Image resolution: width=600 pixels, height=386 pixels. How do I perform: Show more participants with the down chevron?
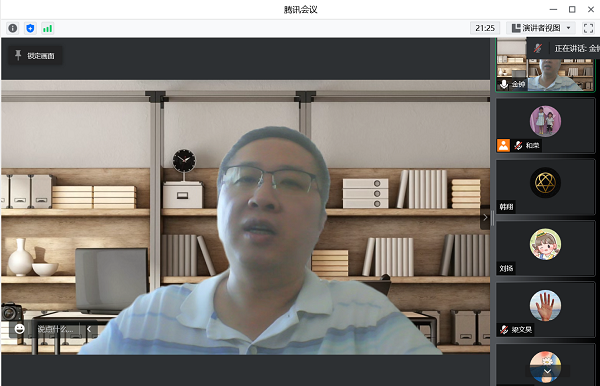pyautogui.click(x=548, y=371)
